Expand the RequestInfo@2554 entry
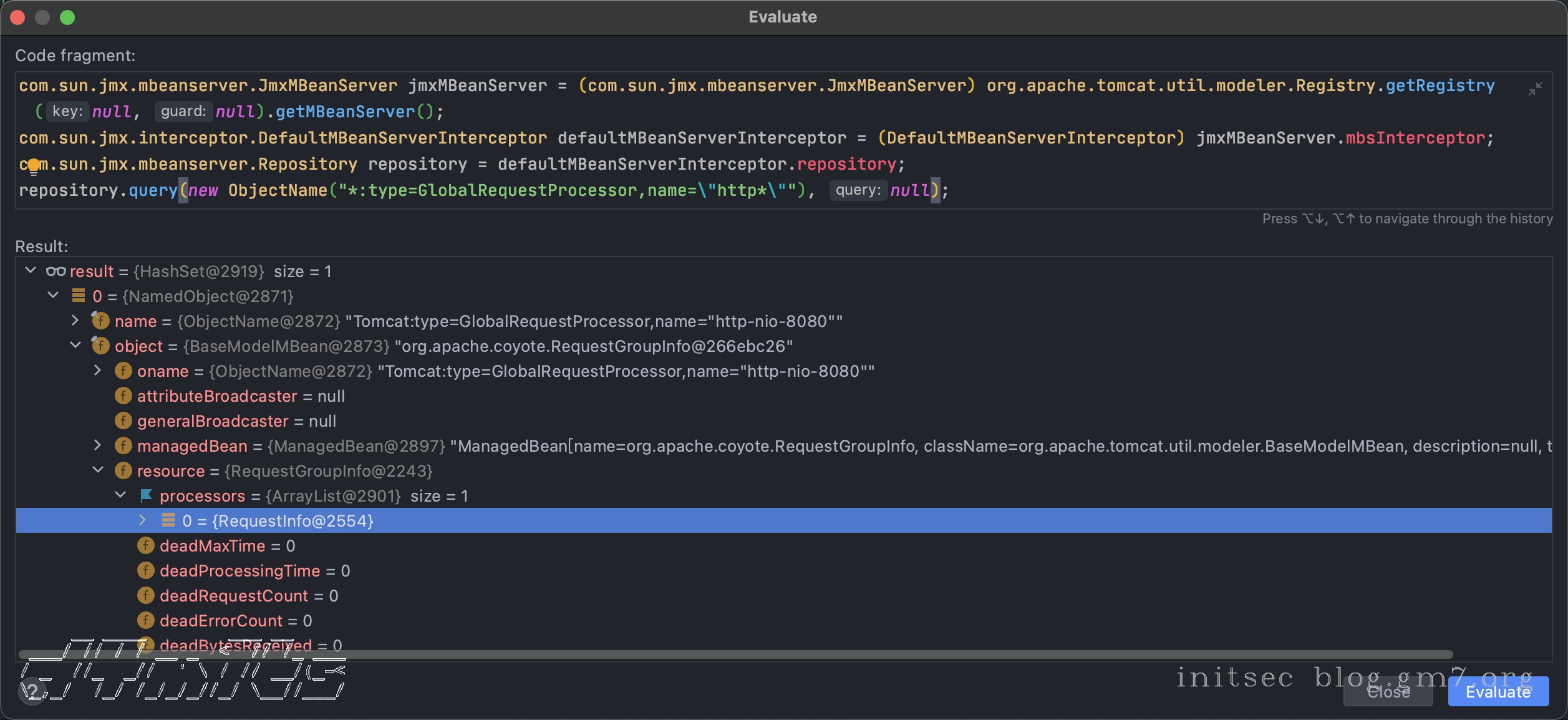 142,520
